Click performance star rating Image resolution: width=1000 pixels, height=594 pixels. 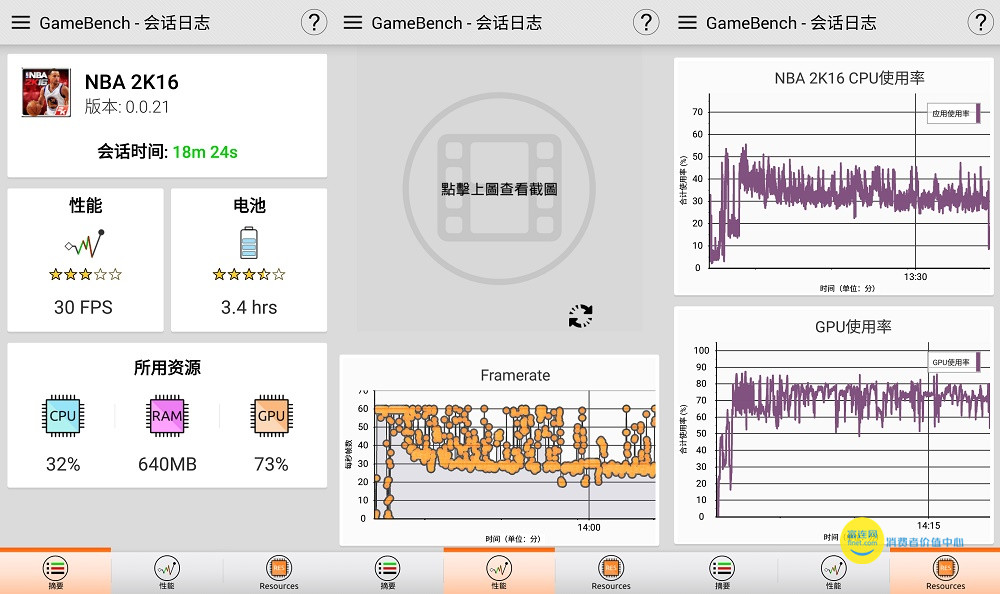click(85, 274)
